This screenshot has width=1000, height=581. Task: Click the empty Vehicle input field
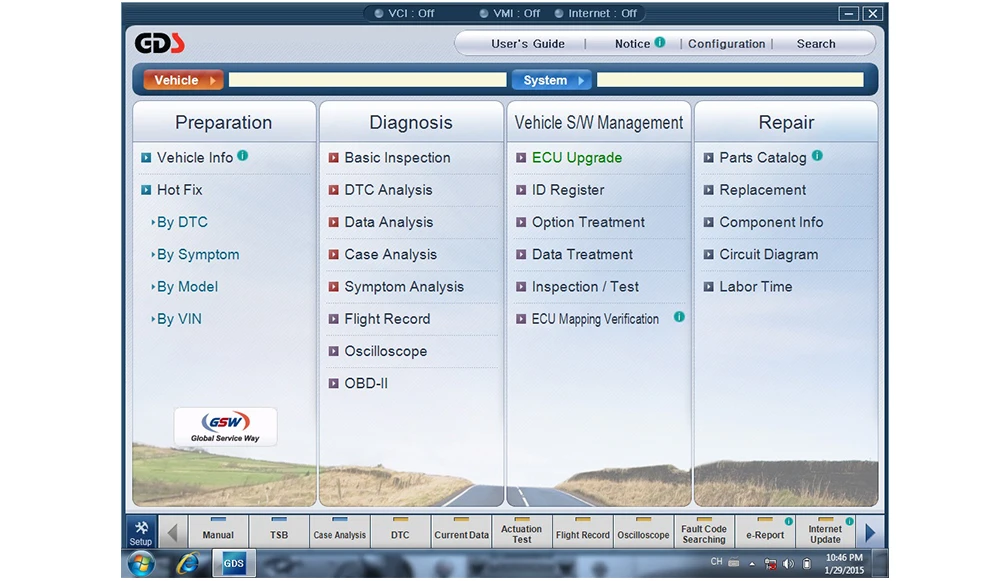[367, 80]
